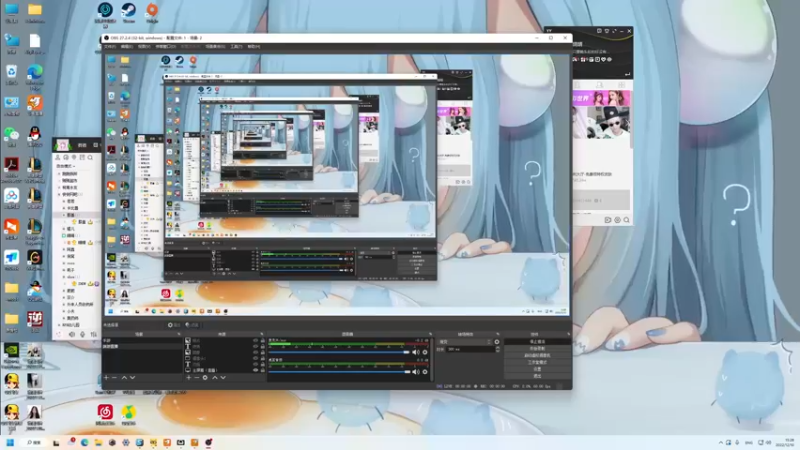
Task: Toggle visibility eye of display capture source row
Action: [x=256, y=370]
